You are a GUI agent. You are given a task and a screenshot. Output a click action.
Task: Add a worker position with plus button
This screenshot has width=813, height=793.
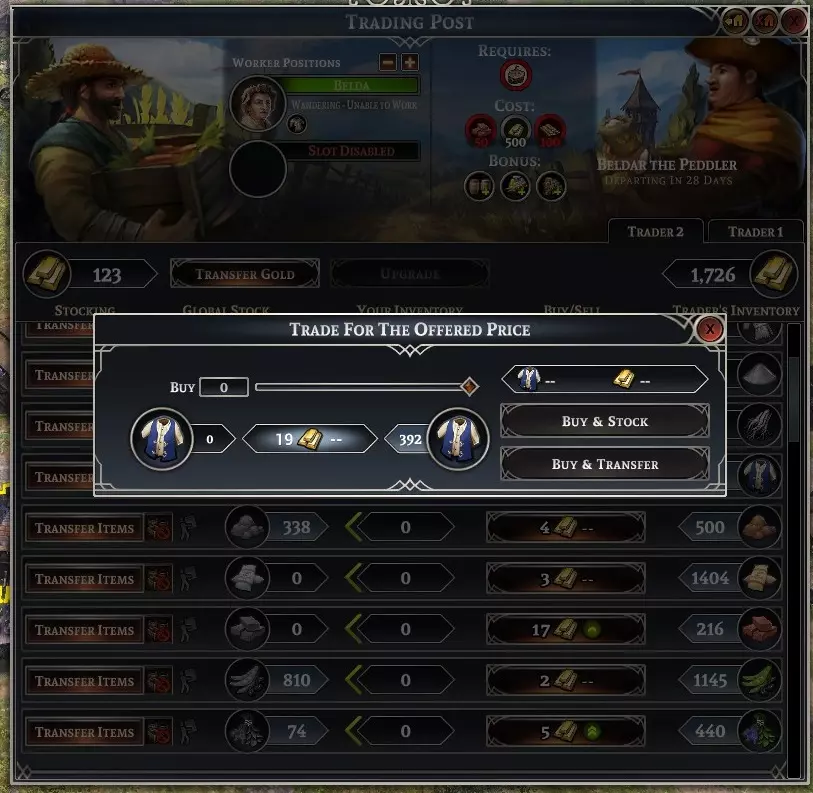click(410, 62)
